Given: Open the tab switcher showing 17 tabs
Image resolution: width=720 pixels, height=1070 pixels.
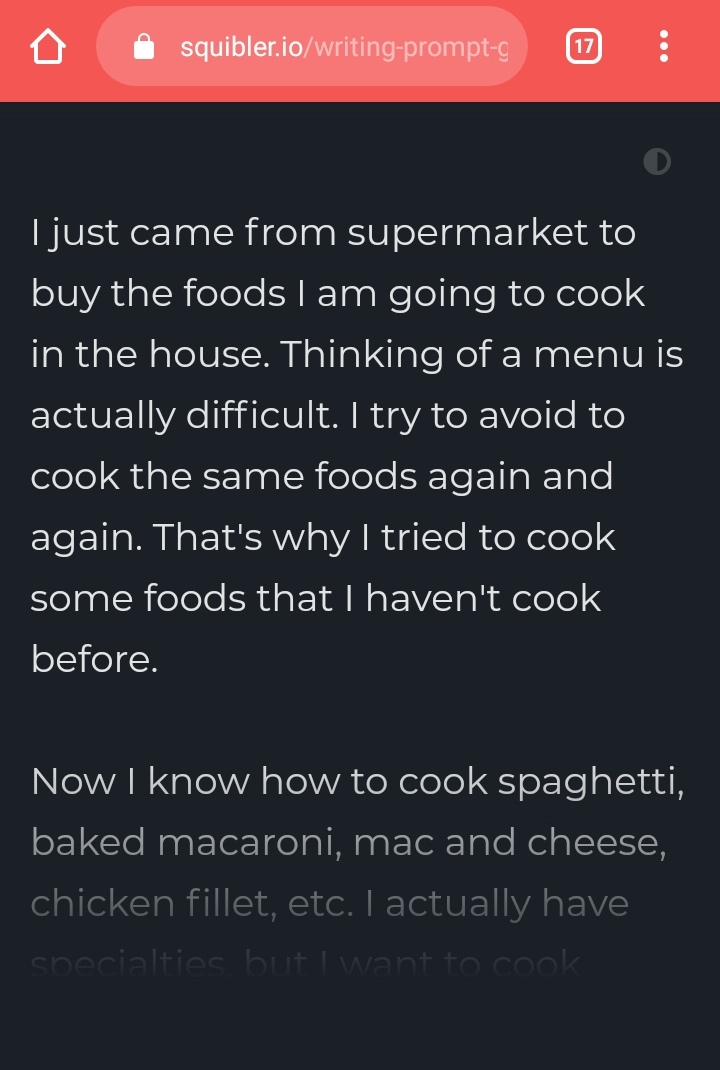Looking at the screenshot, I should [584, 46].
